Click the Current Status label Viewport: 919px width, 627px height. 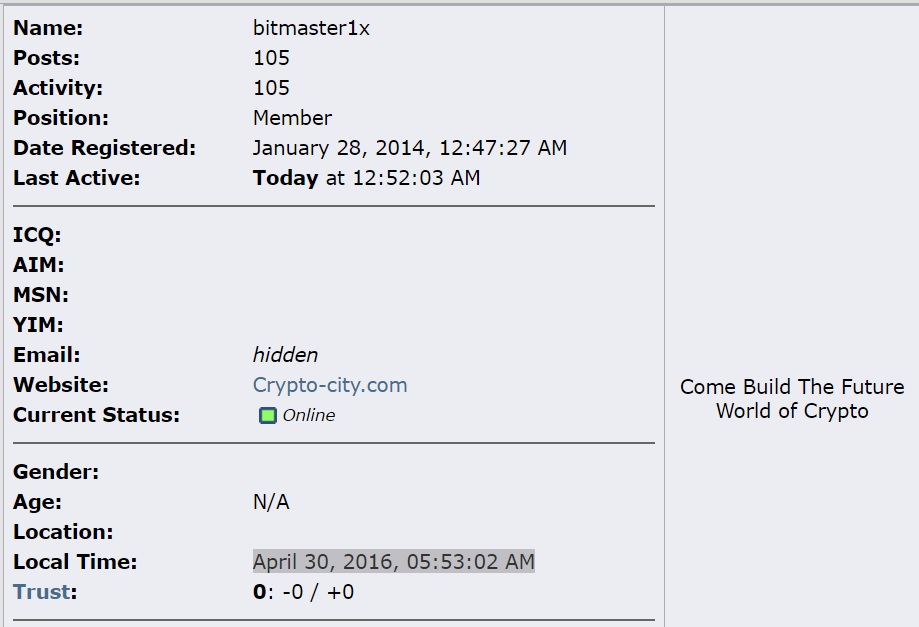click(96, 415)
